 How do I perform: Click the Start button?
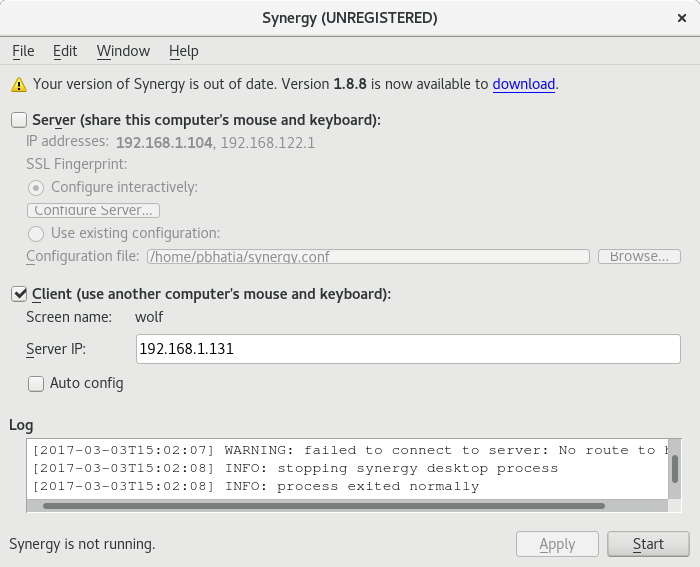click(x=648, y=544)
